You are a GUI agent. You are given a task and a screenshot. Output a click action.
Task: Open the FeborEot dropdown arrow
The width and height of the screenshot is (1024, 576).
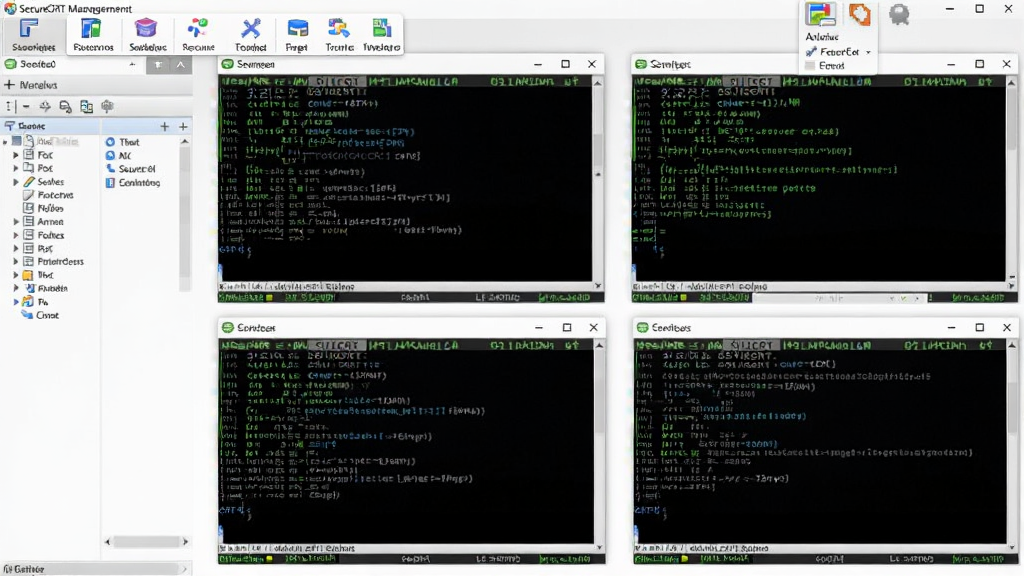(868, 52)
